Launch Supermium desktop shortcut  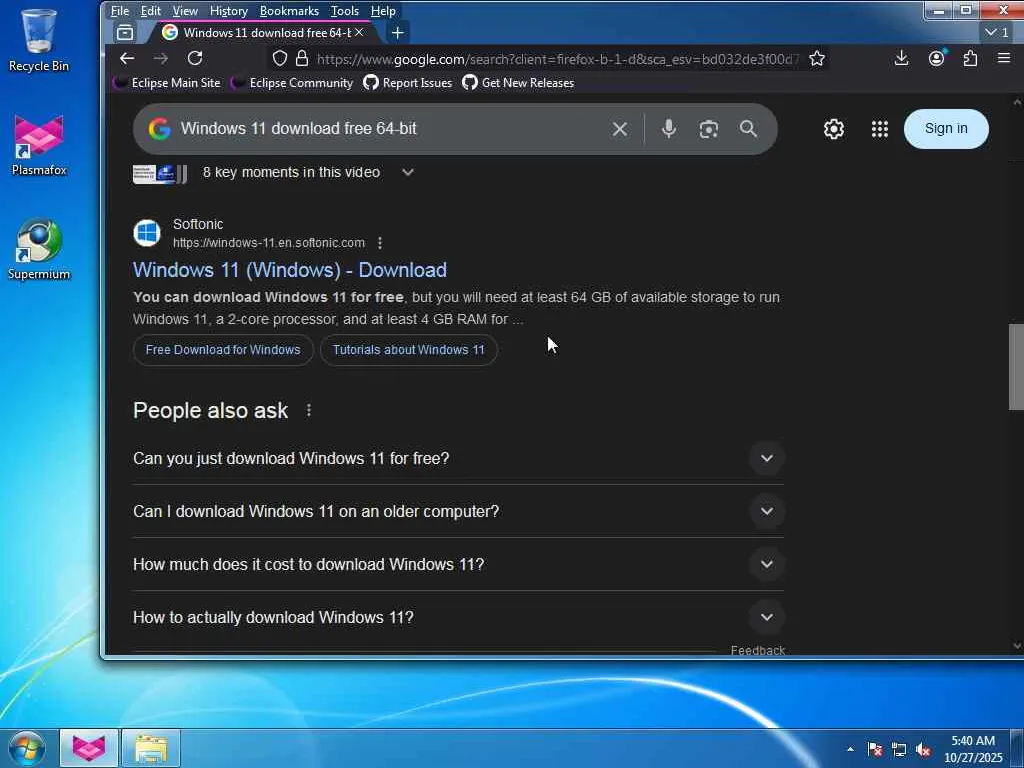[x=39, y=249]
